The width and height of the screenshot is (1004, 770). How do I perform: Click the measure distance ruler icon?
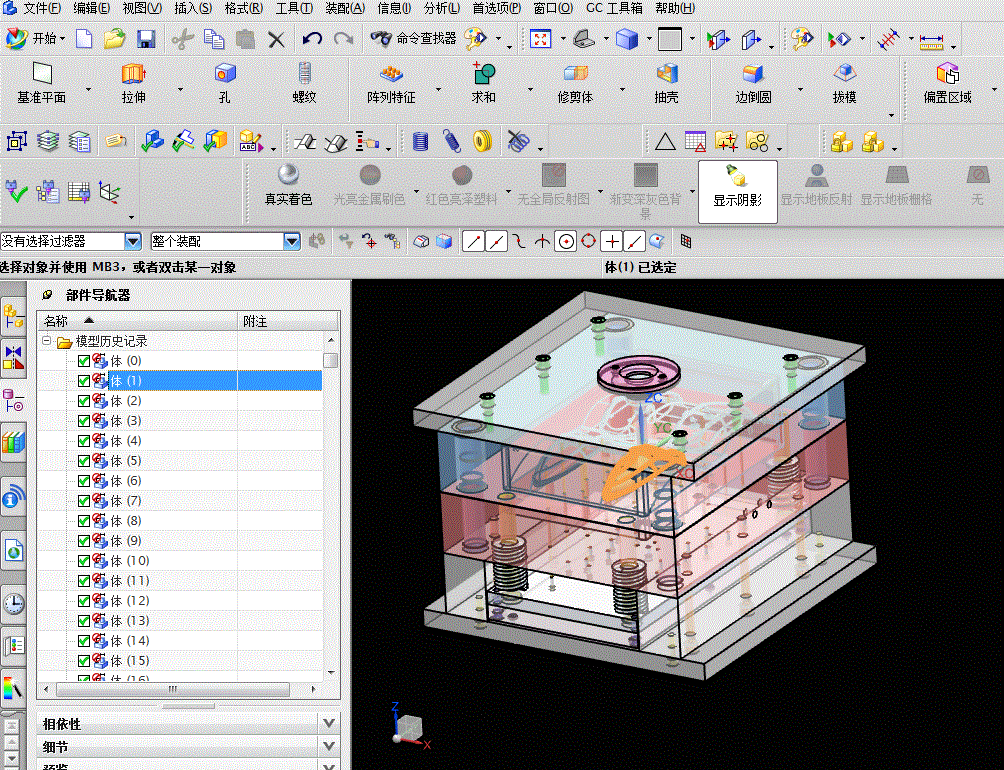[932, 40]
